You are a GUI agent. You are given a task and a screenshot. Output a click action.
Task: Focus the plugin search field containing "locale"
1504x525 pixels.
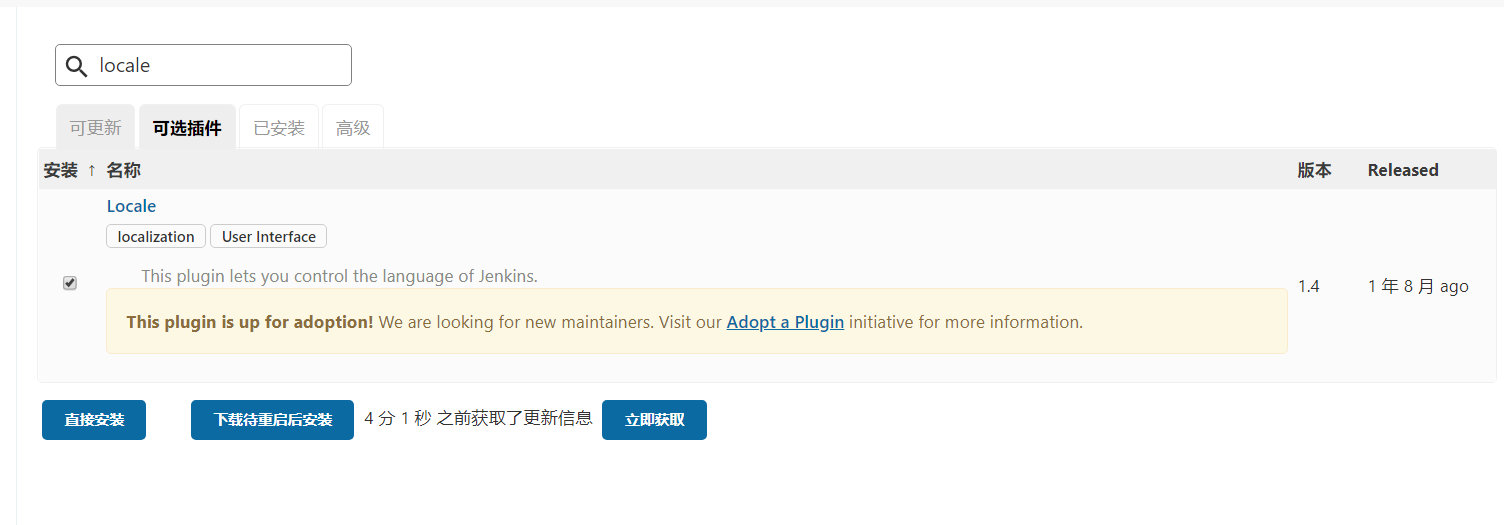(x=220, y=66)
